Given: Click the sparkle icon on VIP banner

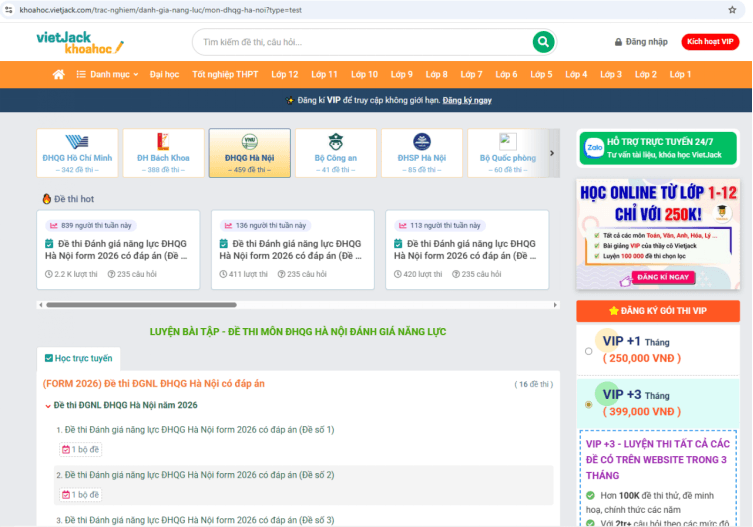Looking at the screenshot, I should pyautogui.click(x=290, y=100).
